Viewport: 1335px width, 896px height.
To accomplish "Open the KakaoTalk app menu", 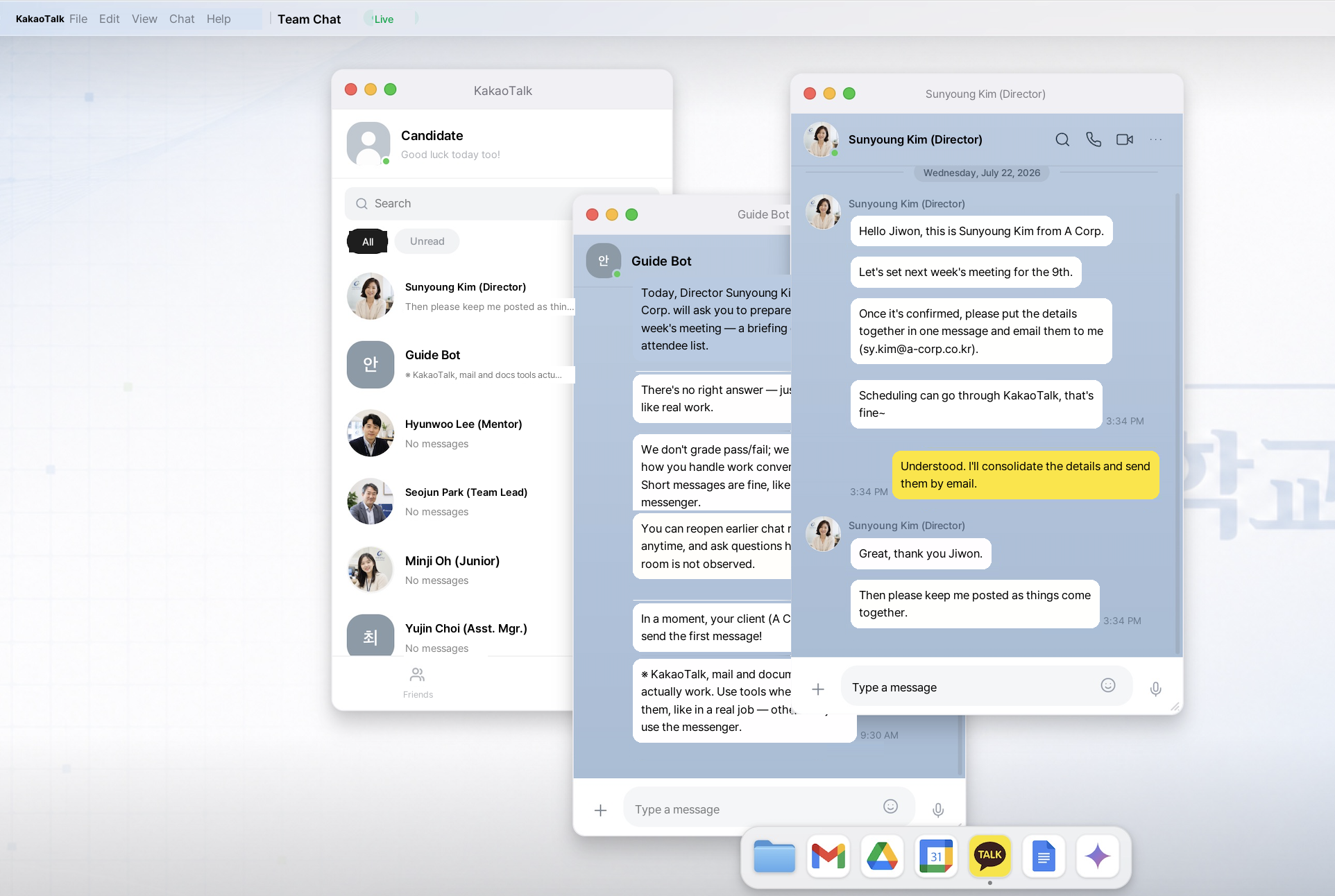I will click(x=40, y=19).
